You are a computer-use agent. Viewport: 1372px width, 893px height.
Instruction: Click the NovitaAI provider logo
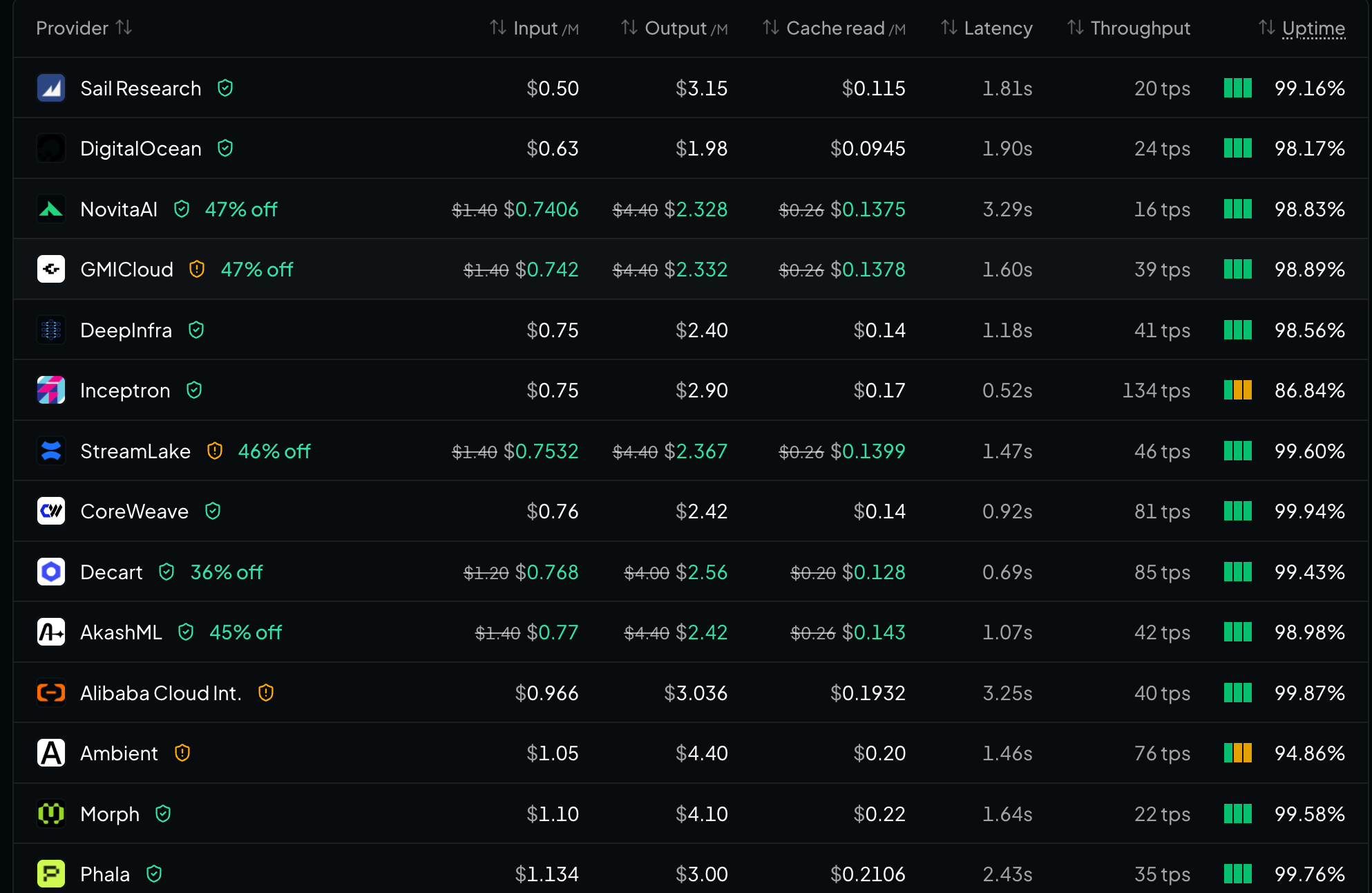[x=51, y=209]
